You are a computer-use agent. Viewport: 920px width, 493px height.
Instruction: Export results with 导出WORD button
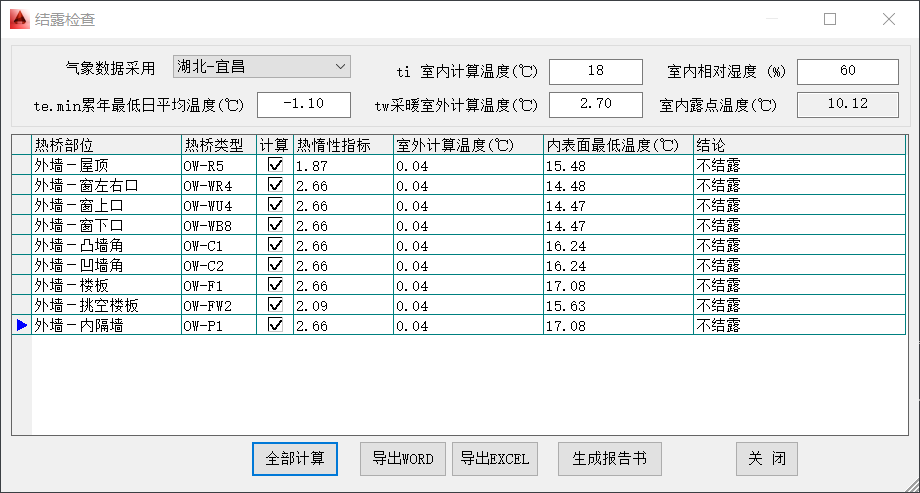tap(403, 459)
